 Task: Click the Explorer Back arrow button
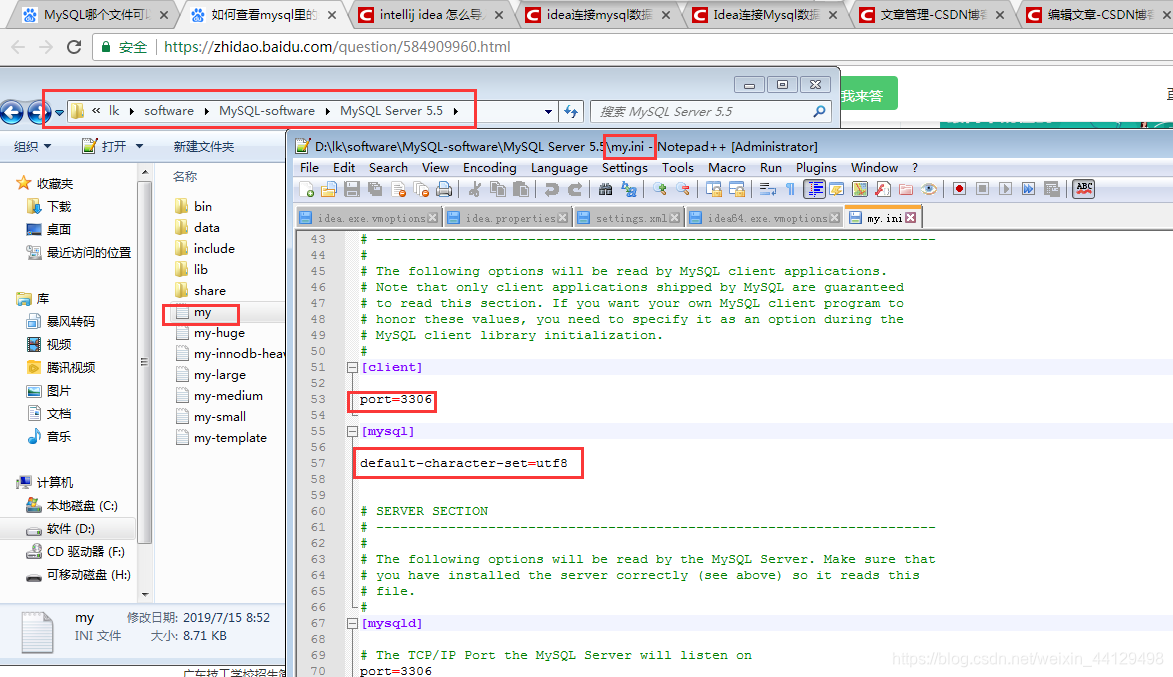(x=12, y=112)
